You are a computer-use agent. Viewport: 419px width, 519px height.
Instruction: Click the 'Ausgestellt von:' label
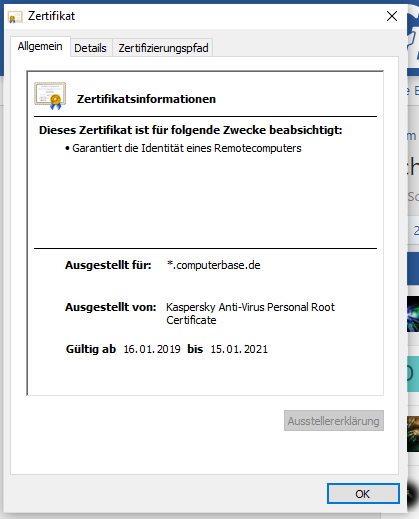coord(111,307)
